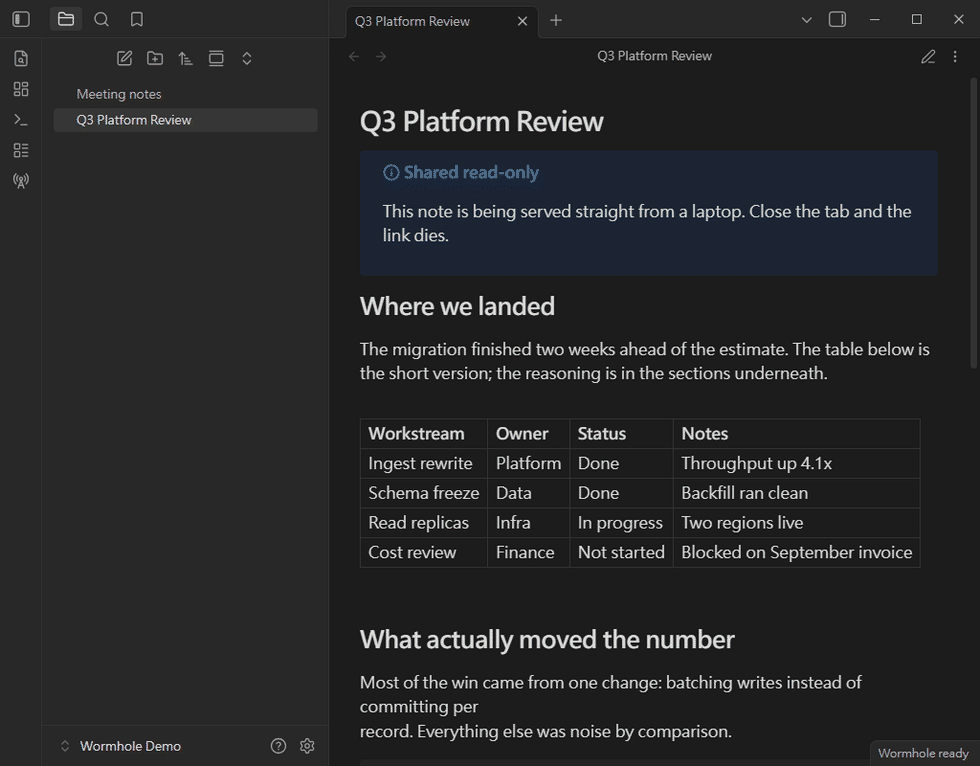Toggle the right sidebar panel icon
The height and width of the screenshot is (766, 980).
[838, 19]
